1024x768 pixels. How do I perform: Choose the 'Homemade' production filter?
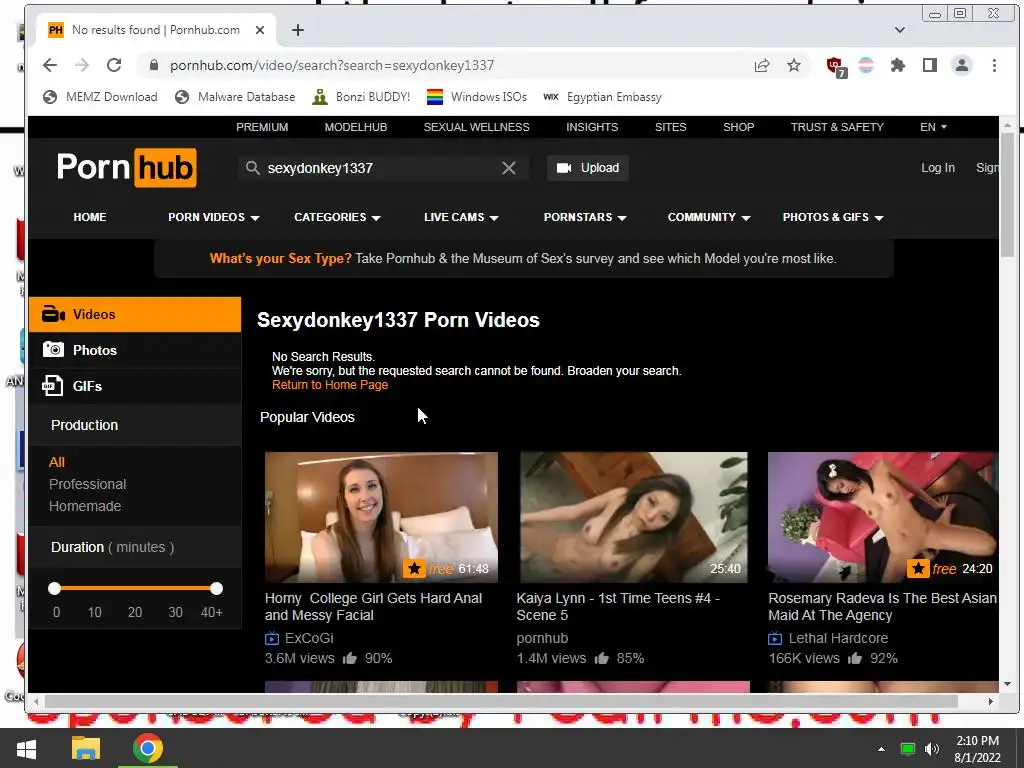[85, 506]
